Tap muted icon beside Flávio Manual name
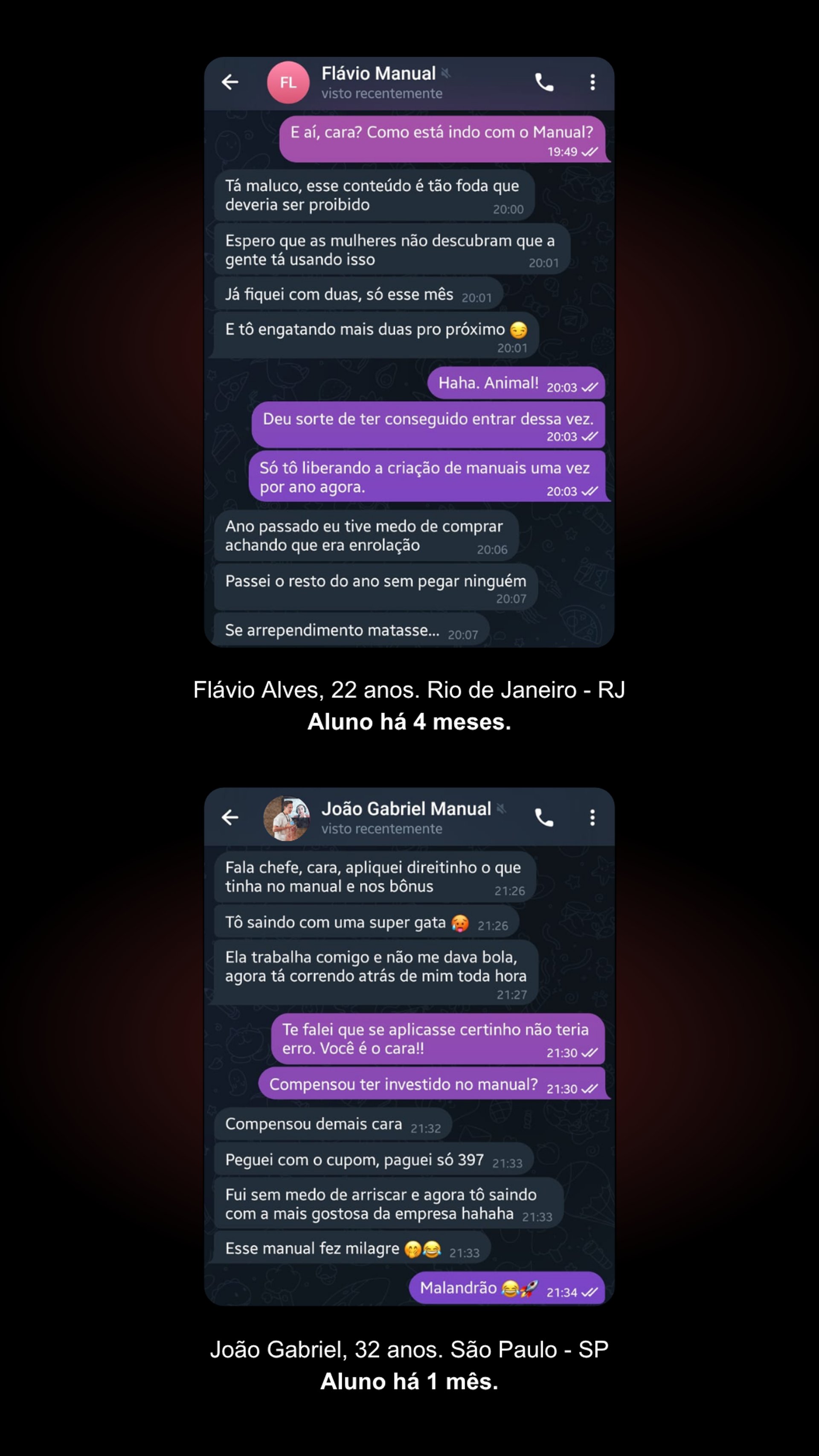819x1456 pixels. point(445,73)
